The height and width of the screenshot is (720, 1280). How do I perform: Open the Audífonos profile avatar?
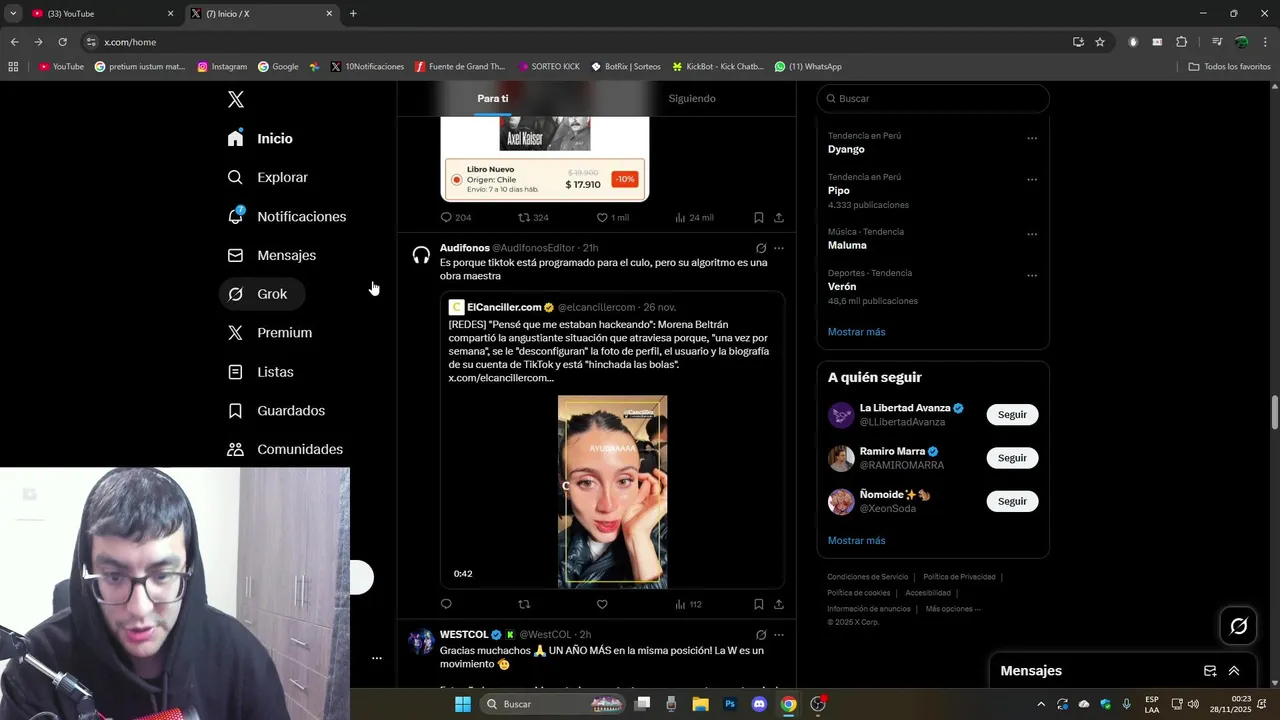click(x=421, y=255)
